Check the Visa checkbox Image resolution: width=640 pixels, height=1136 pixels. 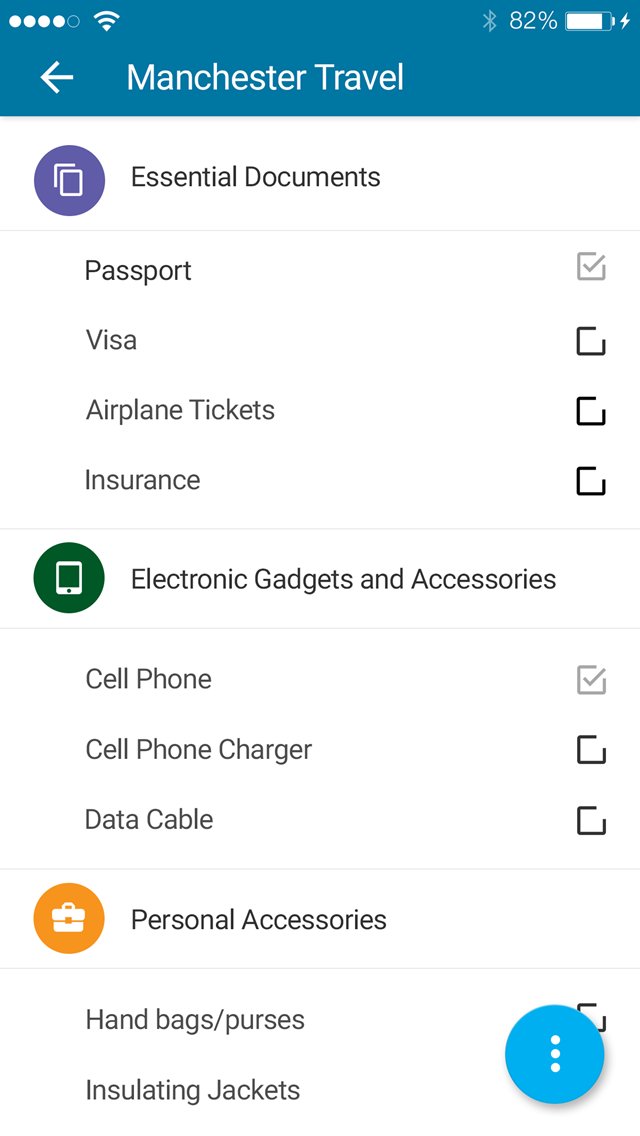[x=591, y=341]
